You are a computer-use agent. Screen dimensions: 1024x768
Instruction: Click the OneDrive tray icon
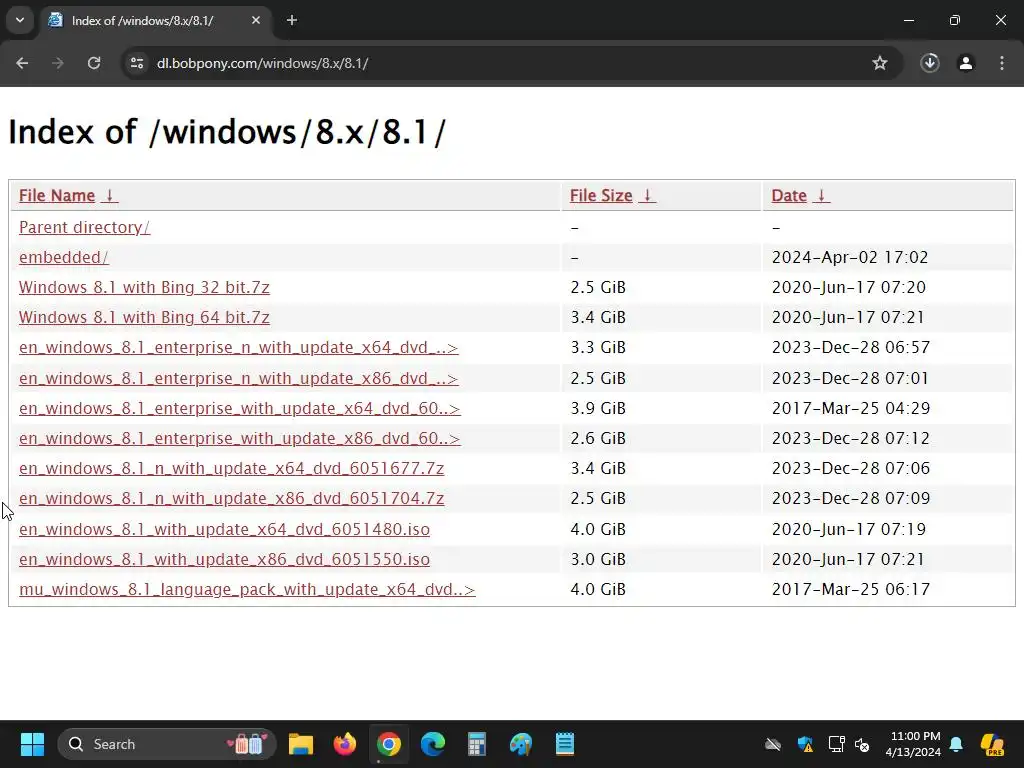tap(773, 744)
